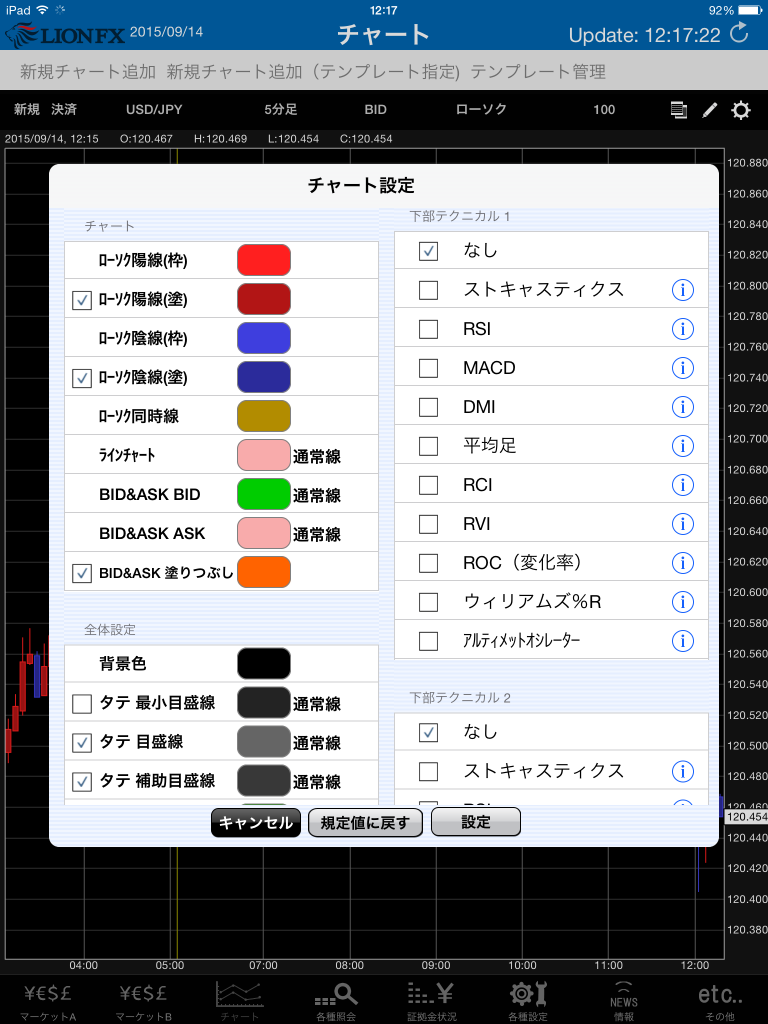Screen dimensions: 768x1024
Task: Open etc. その他 icon
Action: click(720, 1001)
